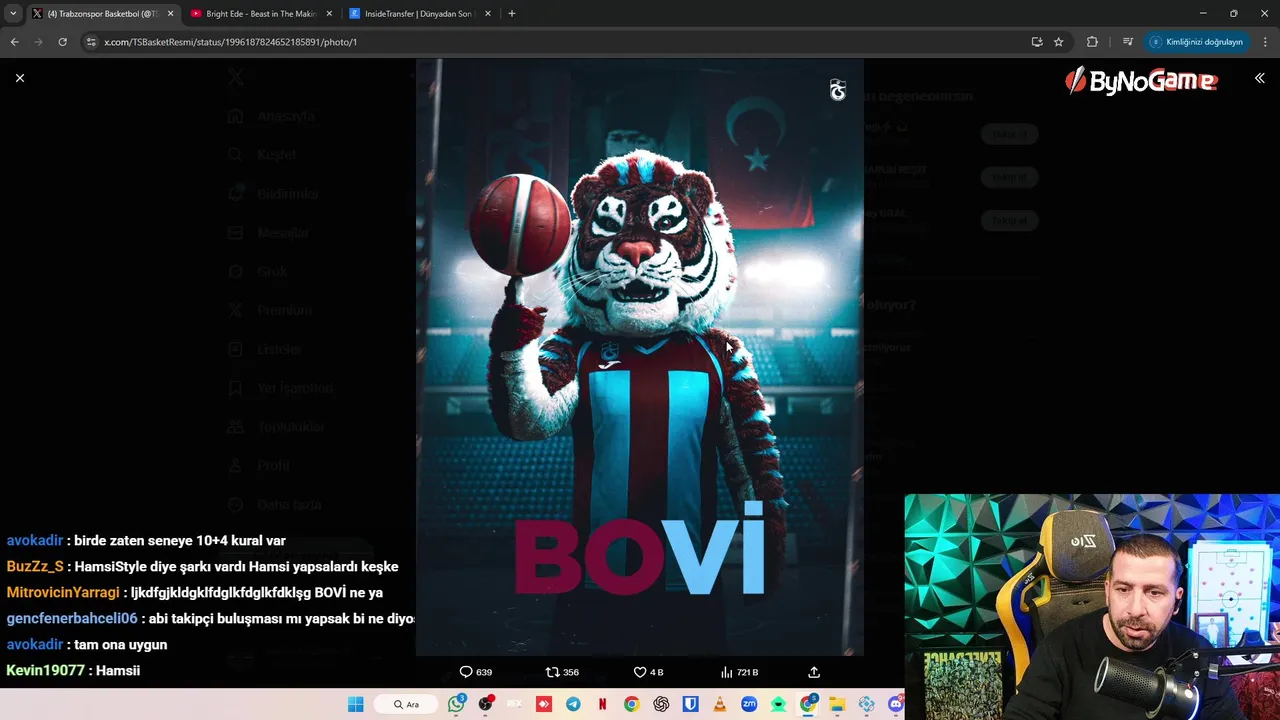This screenshot has height=720, width=1280.
Task: Go back to the previous page
Action: (14, 42)
